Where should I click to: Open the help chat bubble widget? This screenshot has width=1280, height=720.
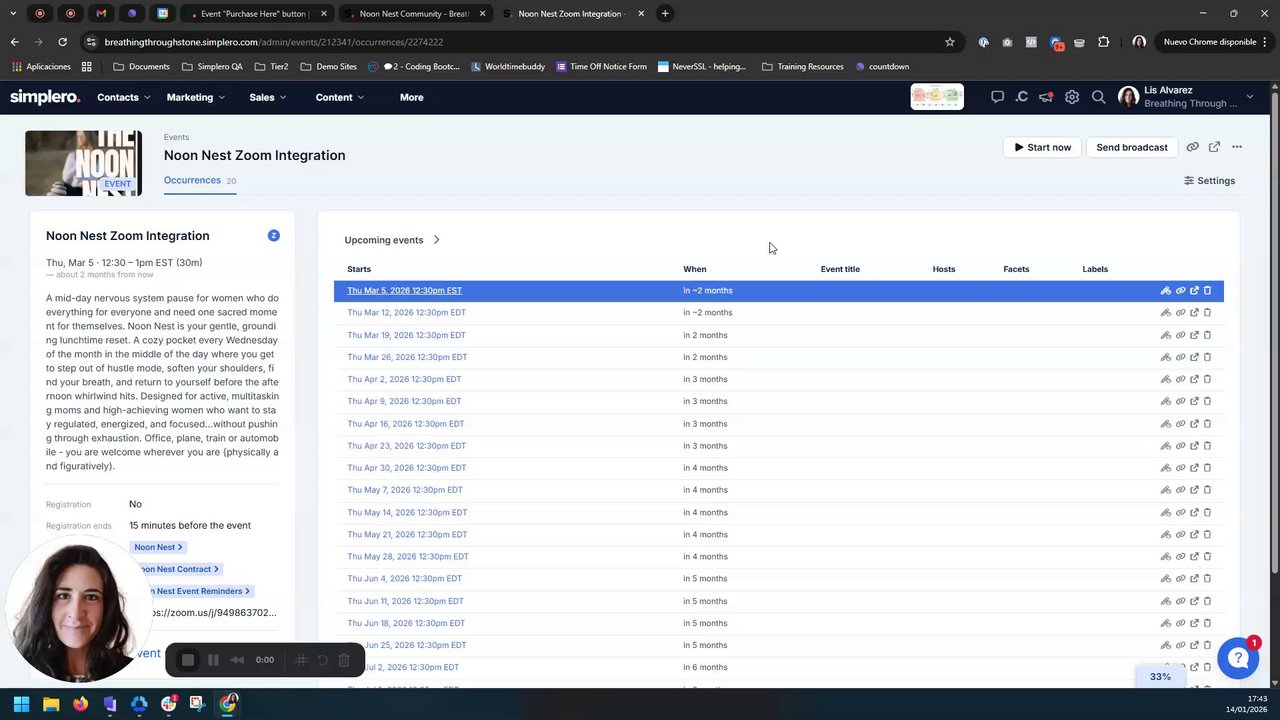1238,657
